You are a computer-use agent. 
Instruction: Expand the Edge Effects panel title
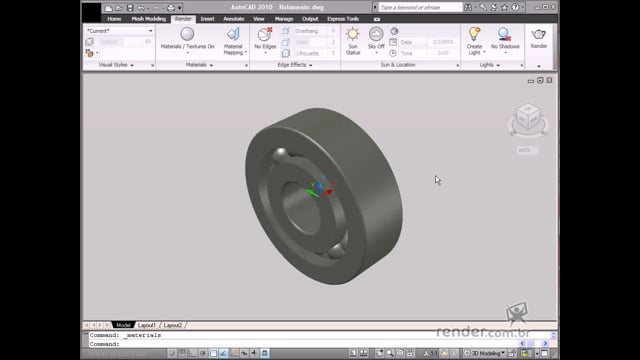coord(295,65)
